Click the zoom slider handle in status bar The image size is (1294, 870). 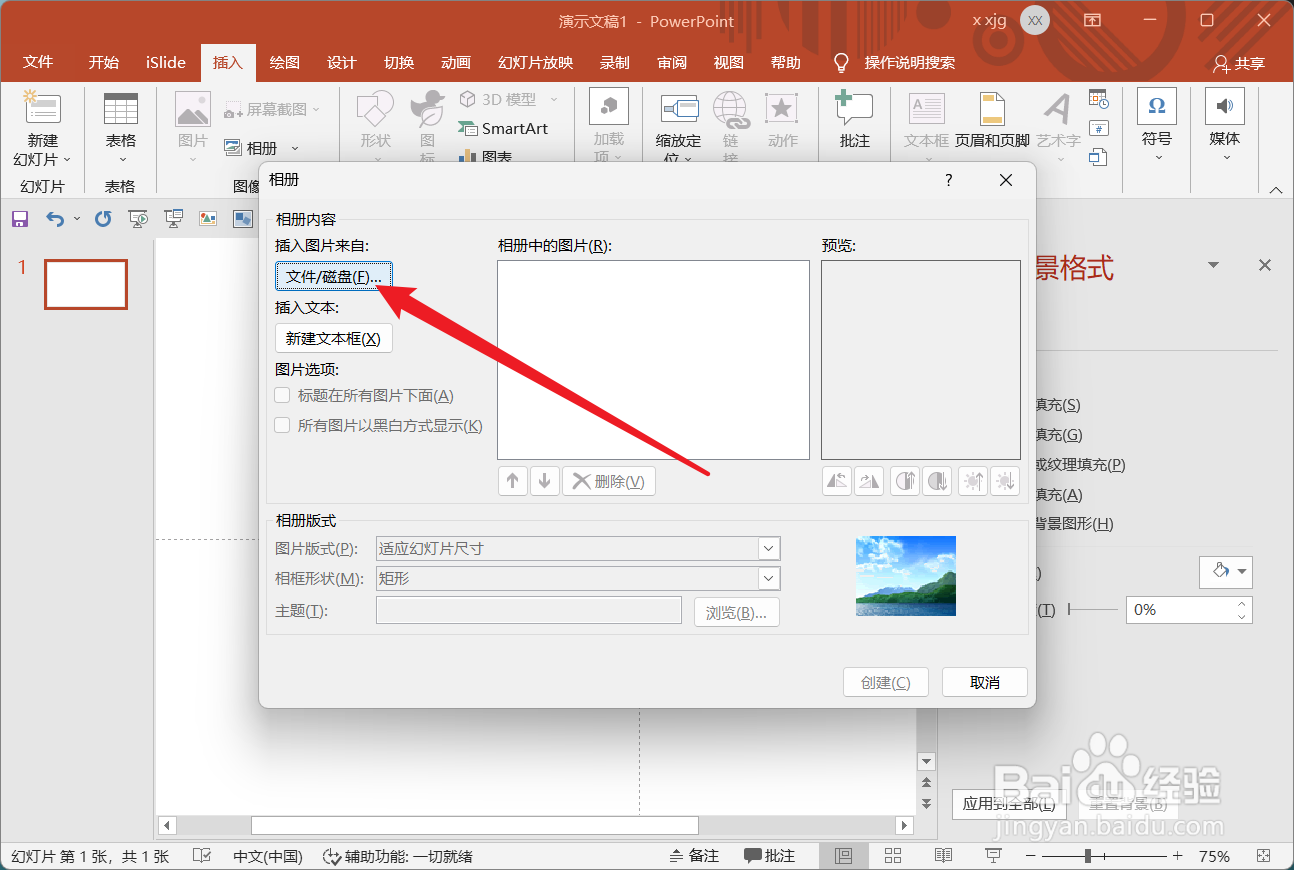point(1088,856)
